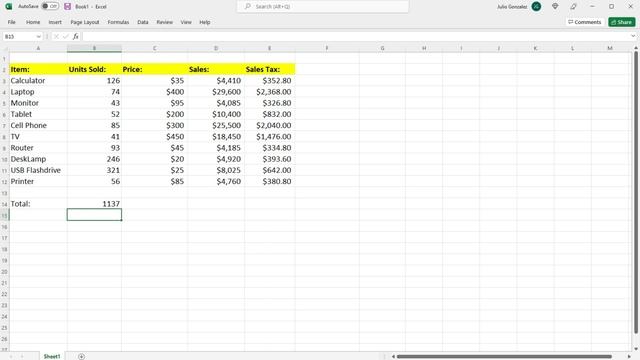Click the formula bar Enter checkmark icon

click(66, 37)
